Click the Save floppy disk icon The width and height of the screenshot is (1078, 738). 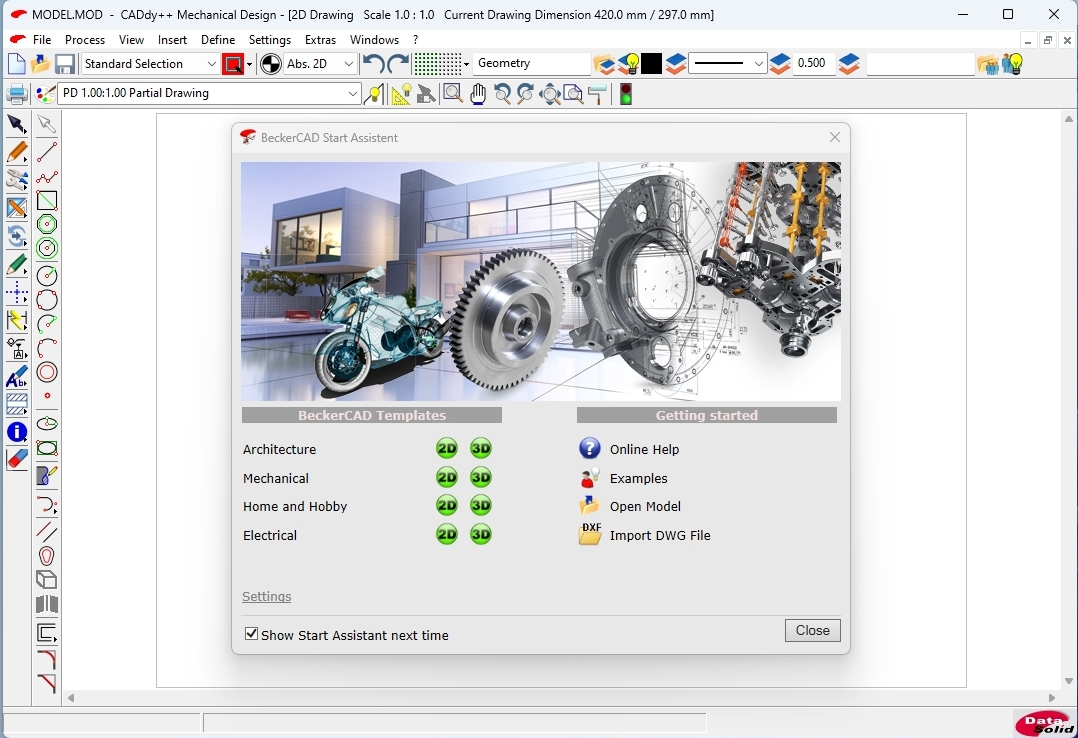coord(65,64)
